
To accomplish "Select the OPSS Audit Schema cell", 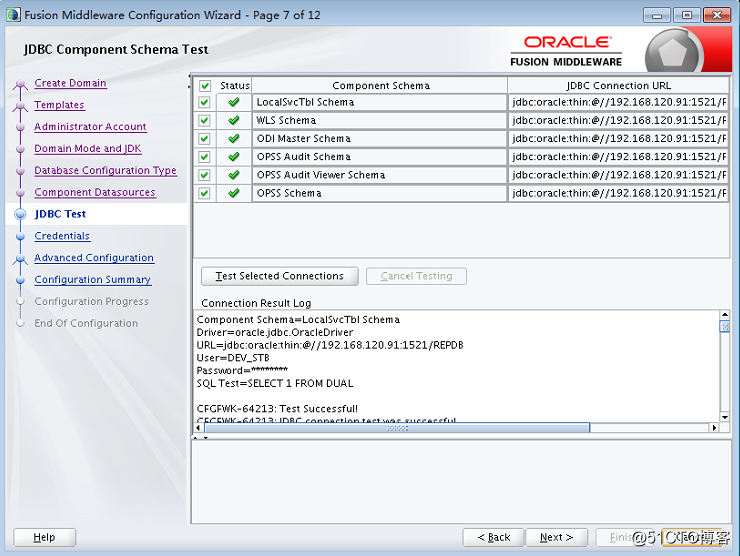I will click(379, 157).
